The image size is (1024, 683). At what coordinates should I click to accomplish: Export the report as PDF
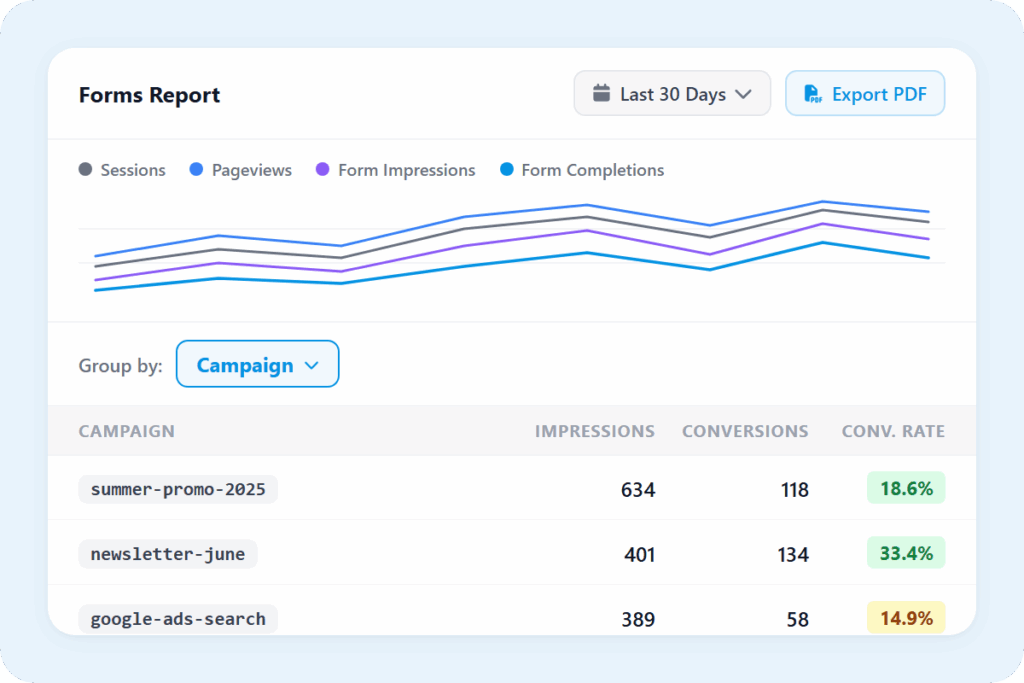coord(865,94)
